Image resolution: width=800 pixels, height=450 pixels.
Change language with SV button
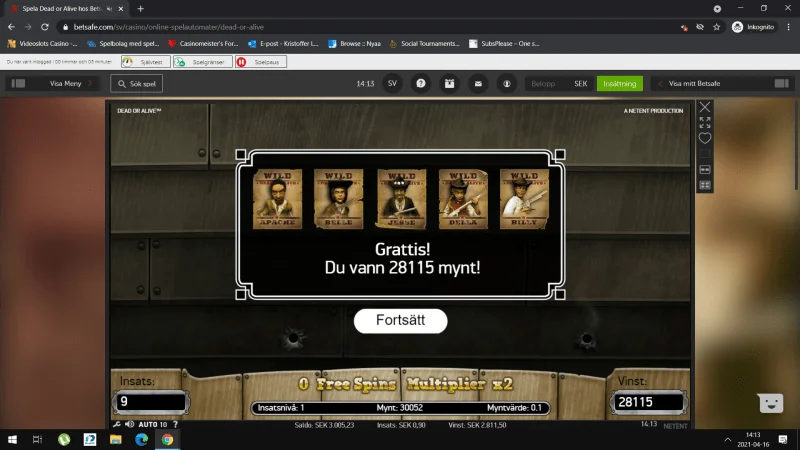pos(392,84)
